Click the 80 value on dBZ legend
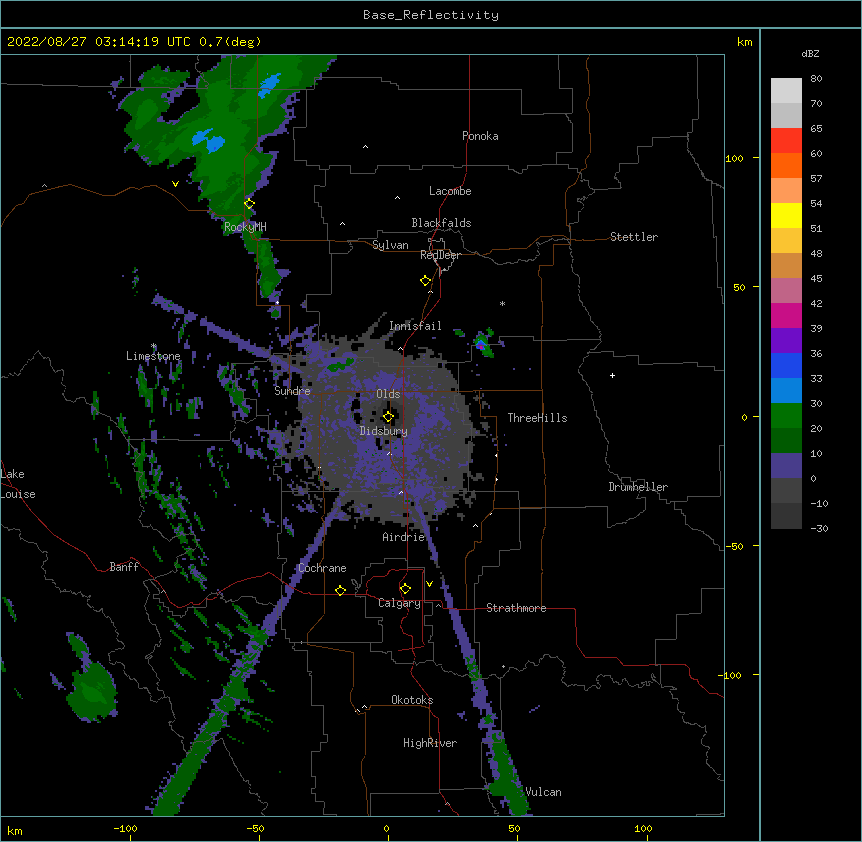The width and height of the screenshot is (862, 842). (816, 79)
